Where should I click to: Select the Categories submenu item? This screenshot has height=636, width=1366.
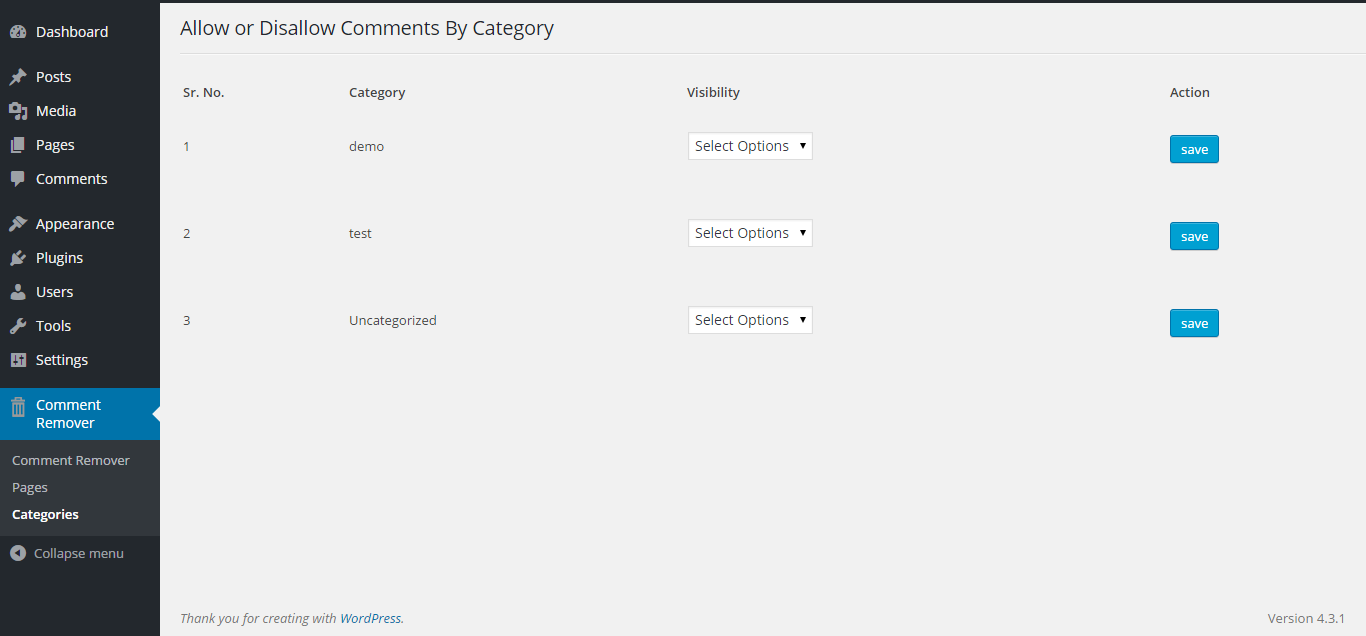coord(45,515)
